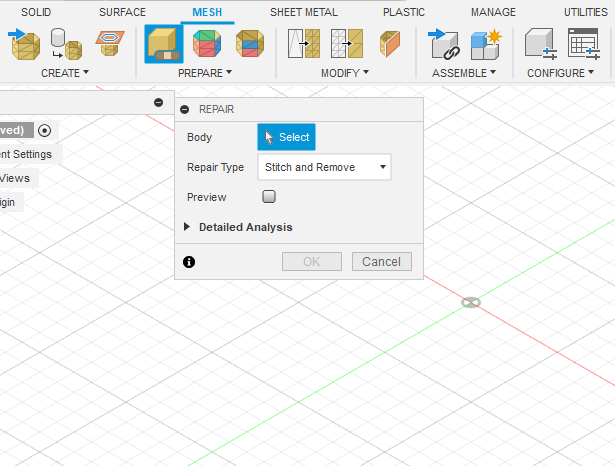Screen dimensions: 615x466
Task: Click the Insert Mesh icon in Create group
Action: point(25,44)
